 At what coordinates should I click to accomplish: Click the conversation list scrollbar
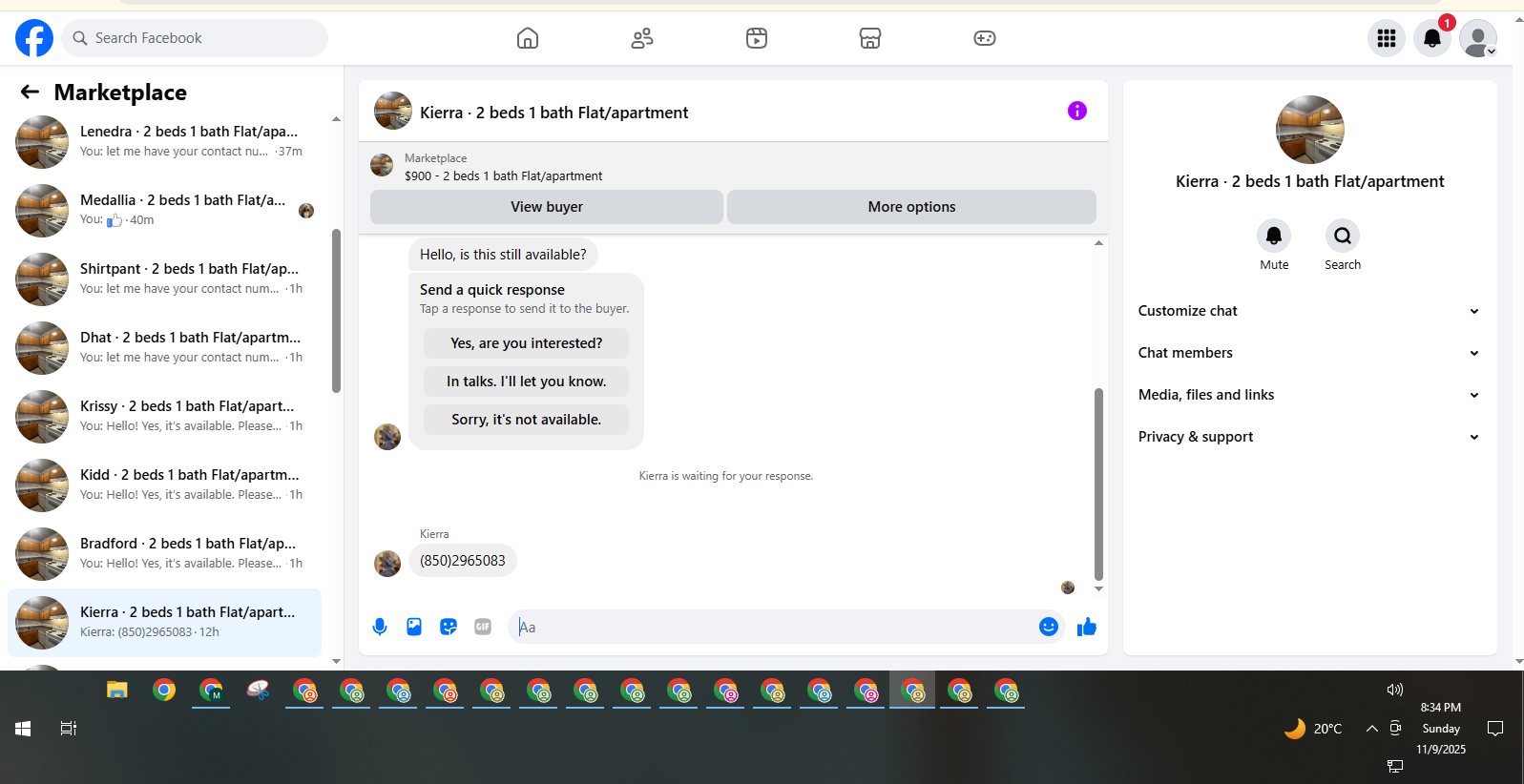coord(336,311)
